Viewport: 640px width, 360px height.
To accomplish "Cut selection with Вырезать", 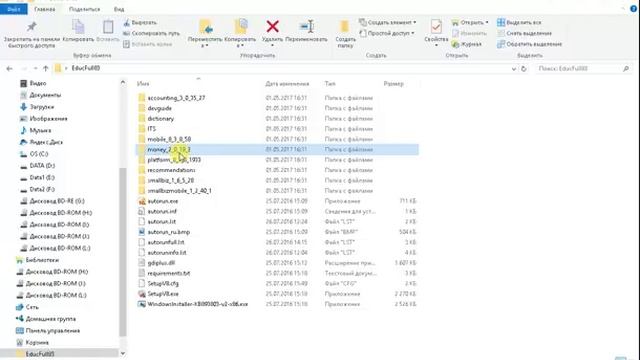I will point(140,23).
